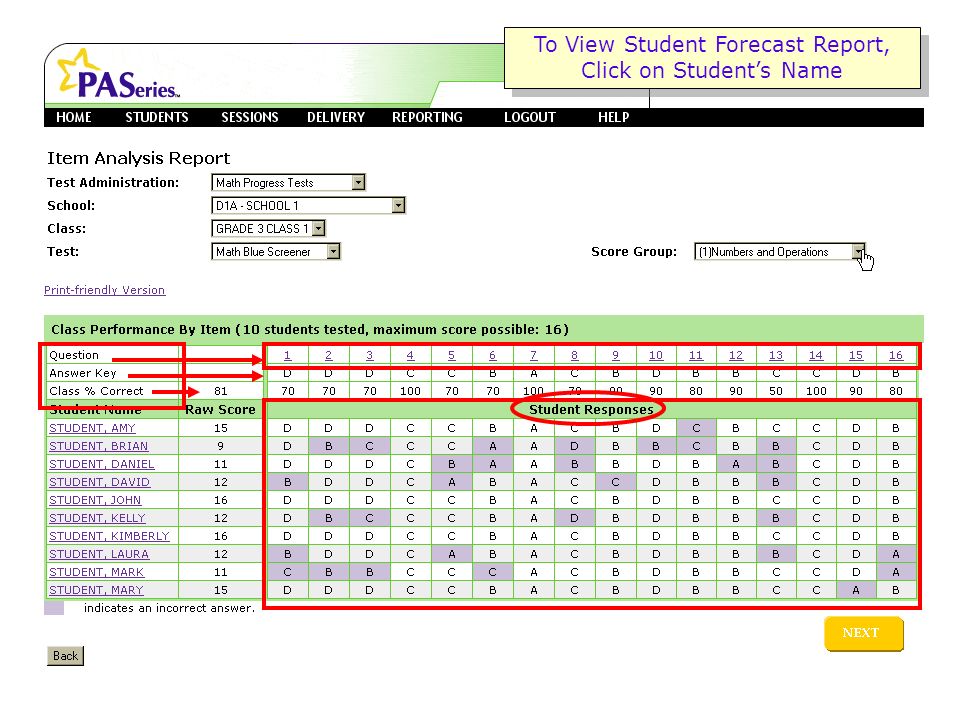Image resolution: width=960 pixels, height=720 pixels.
Task: Click question number 4 link
Action: pos(410,355)
